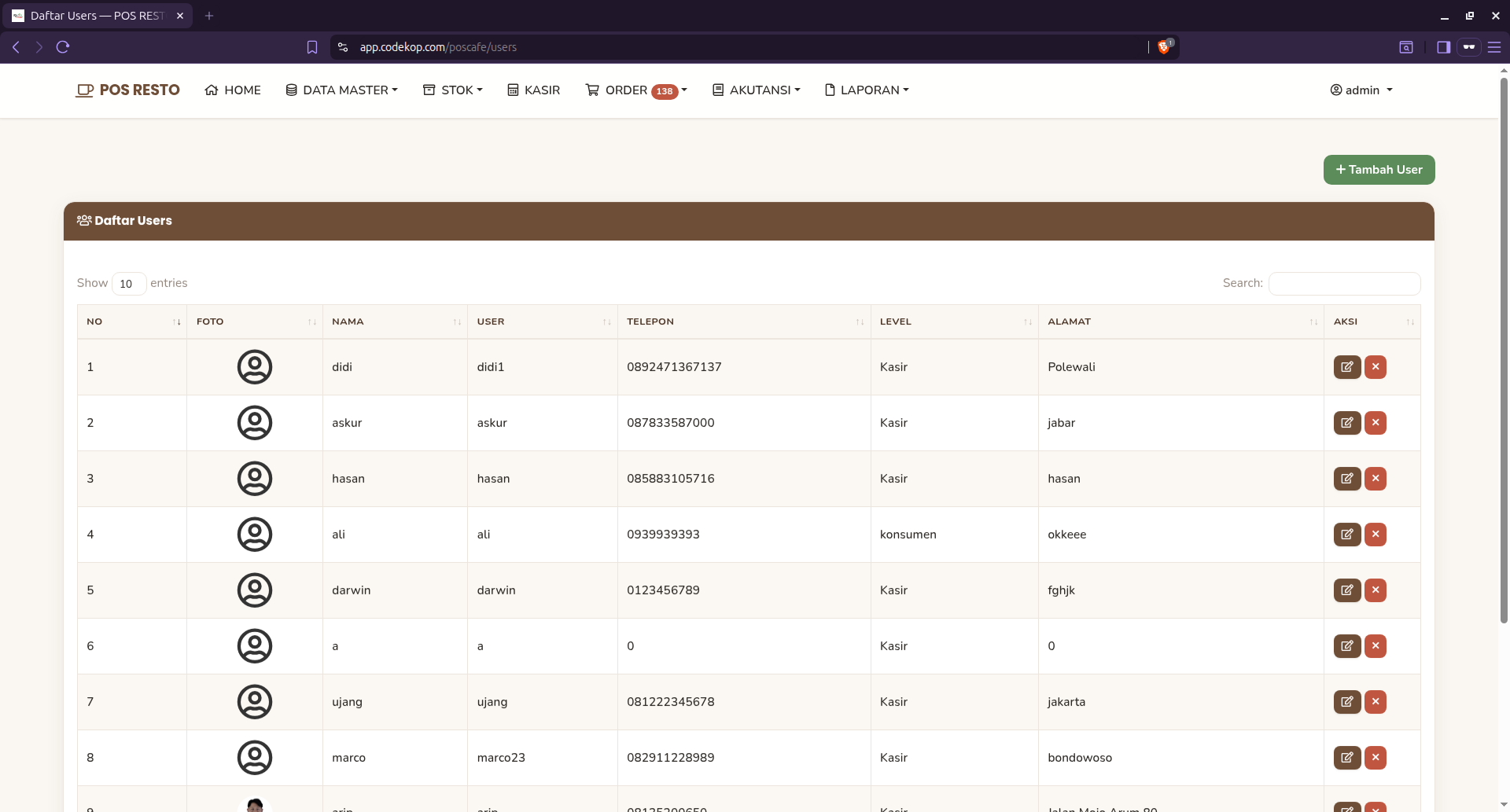Screen dimensions: 1510x812
Task: Click phone number 0892471367137
Action: (674, 367)
